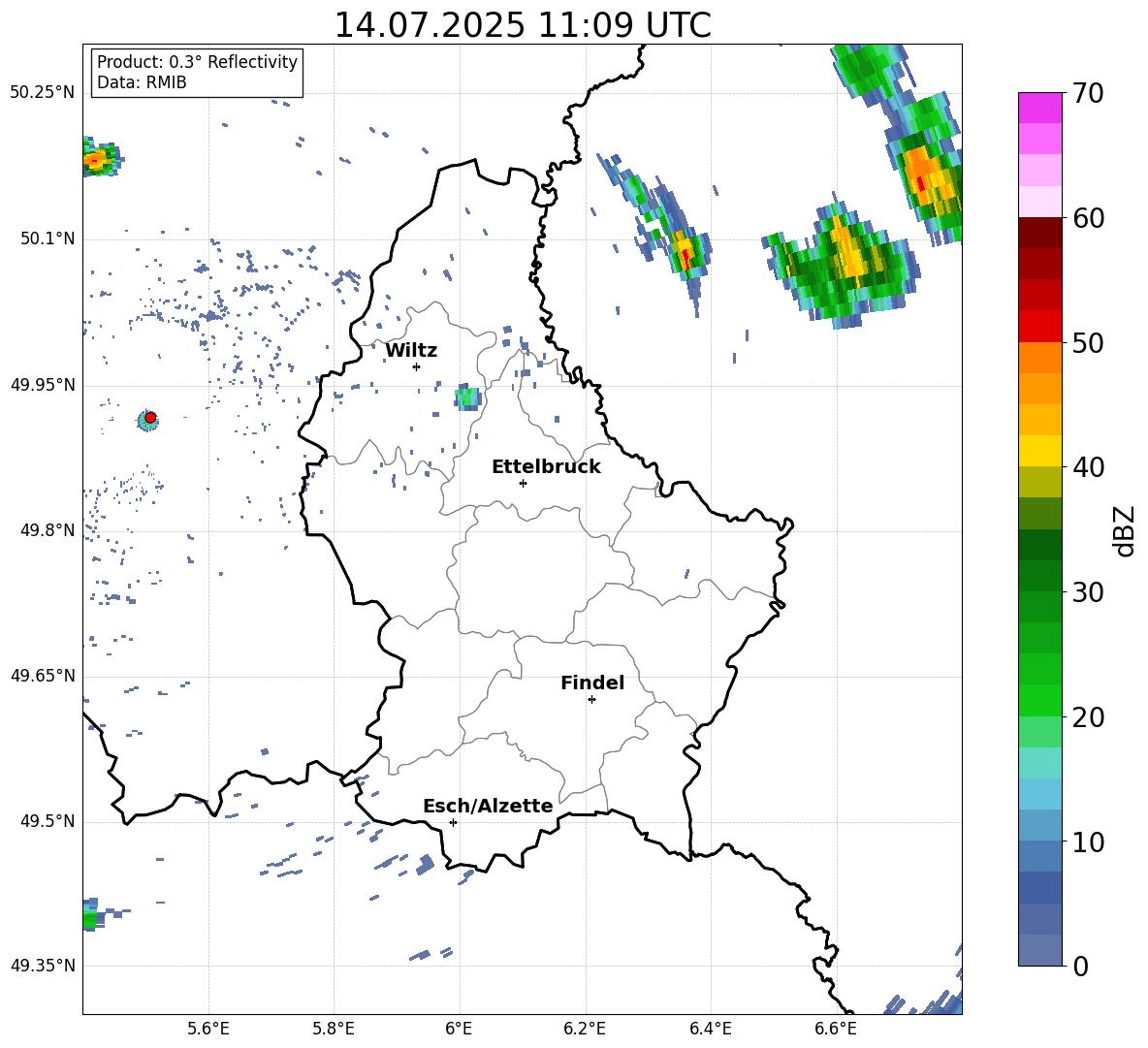The image size is (1148, 1048).
Task: Click the 6.6°E longitude label
Action: pyautogui.click(x=836, y=1029)
